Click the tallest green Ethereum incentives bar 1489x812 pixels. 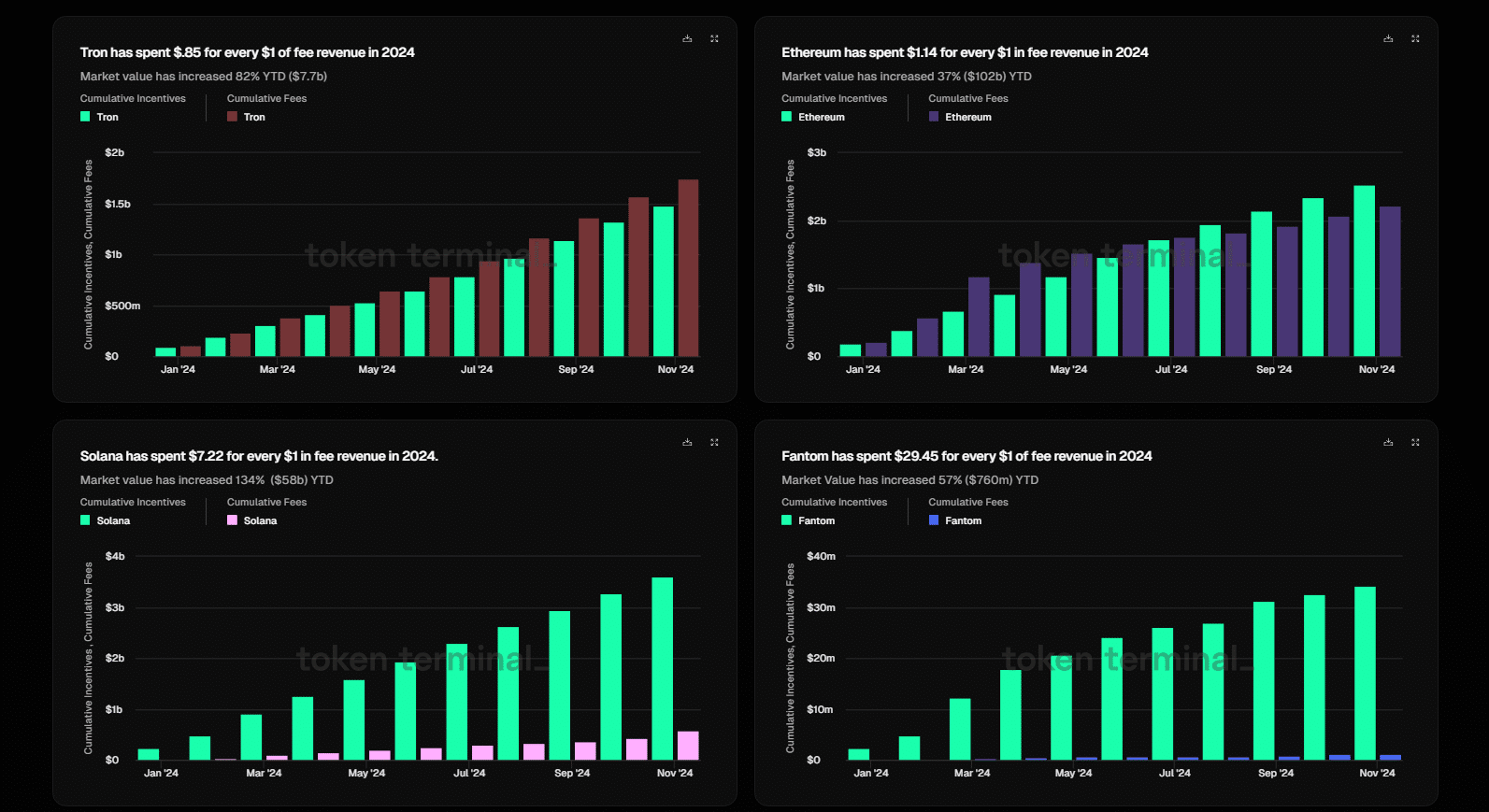point(1364,271)
